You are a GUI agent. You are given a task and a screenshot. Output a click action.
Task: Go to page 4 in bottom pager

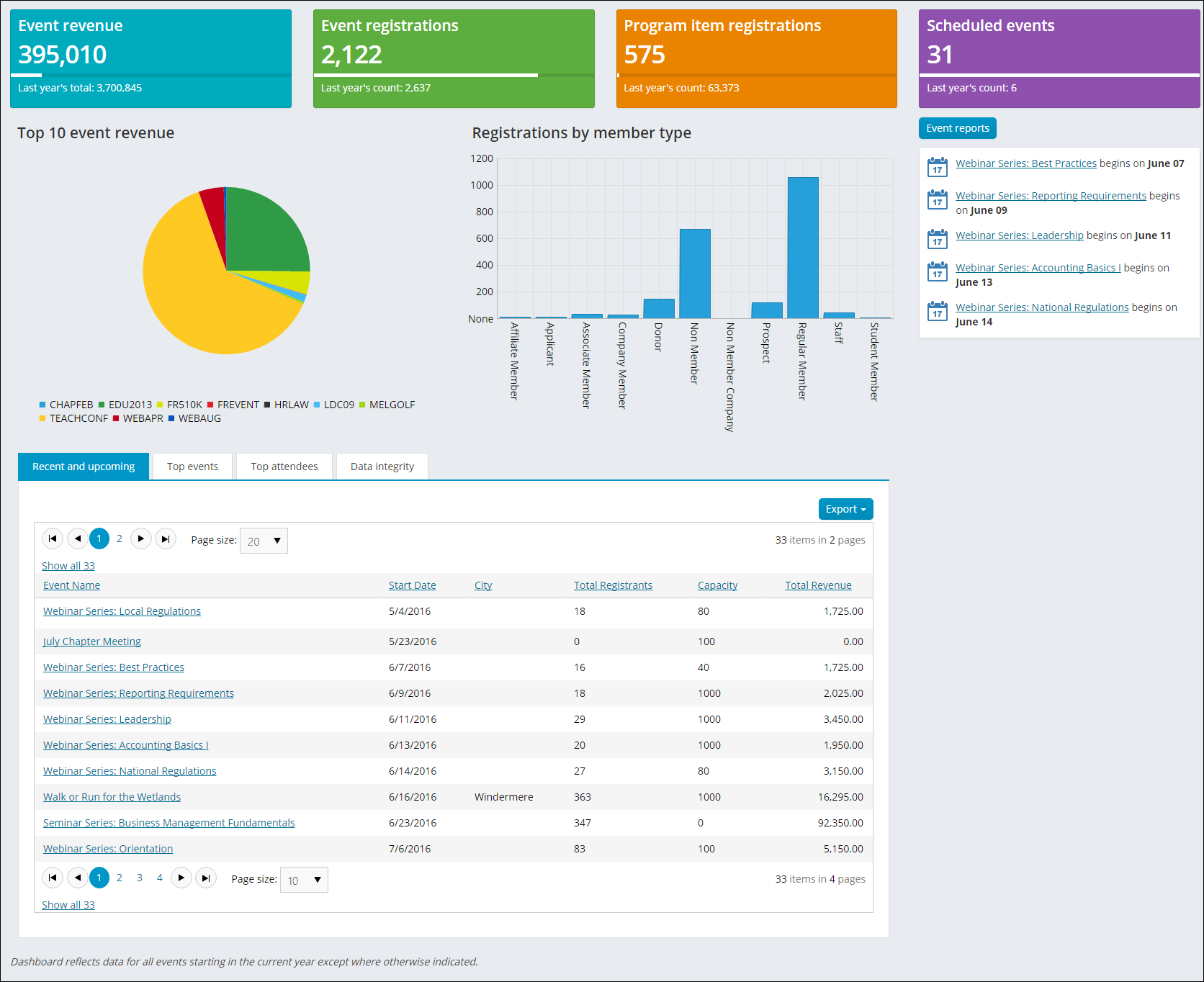[x=160, y=878]
